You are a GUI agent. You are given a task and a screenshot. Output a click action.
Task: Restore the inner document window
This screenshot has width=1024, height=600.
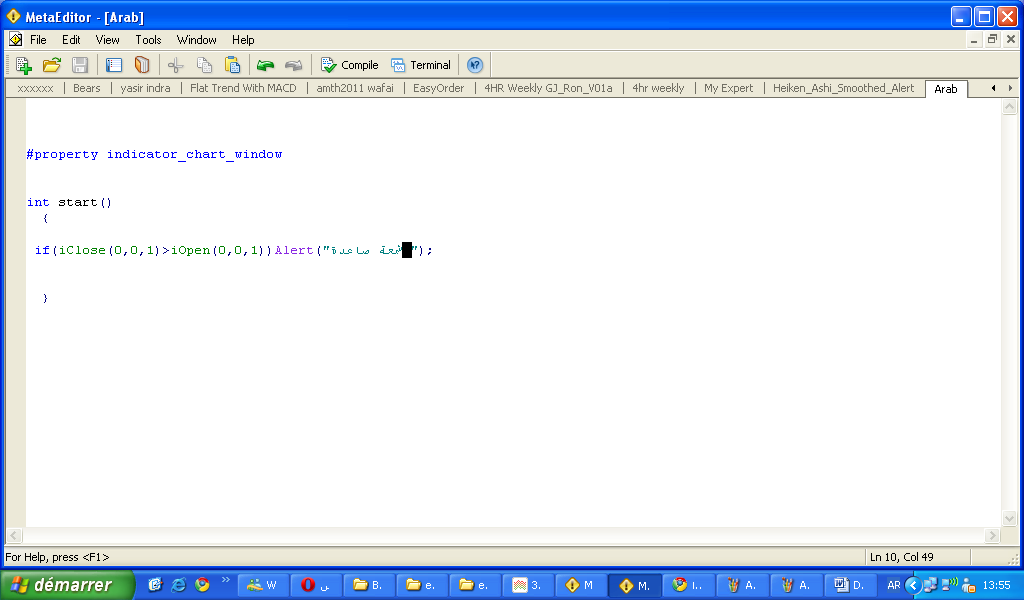[992, 40]
